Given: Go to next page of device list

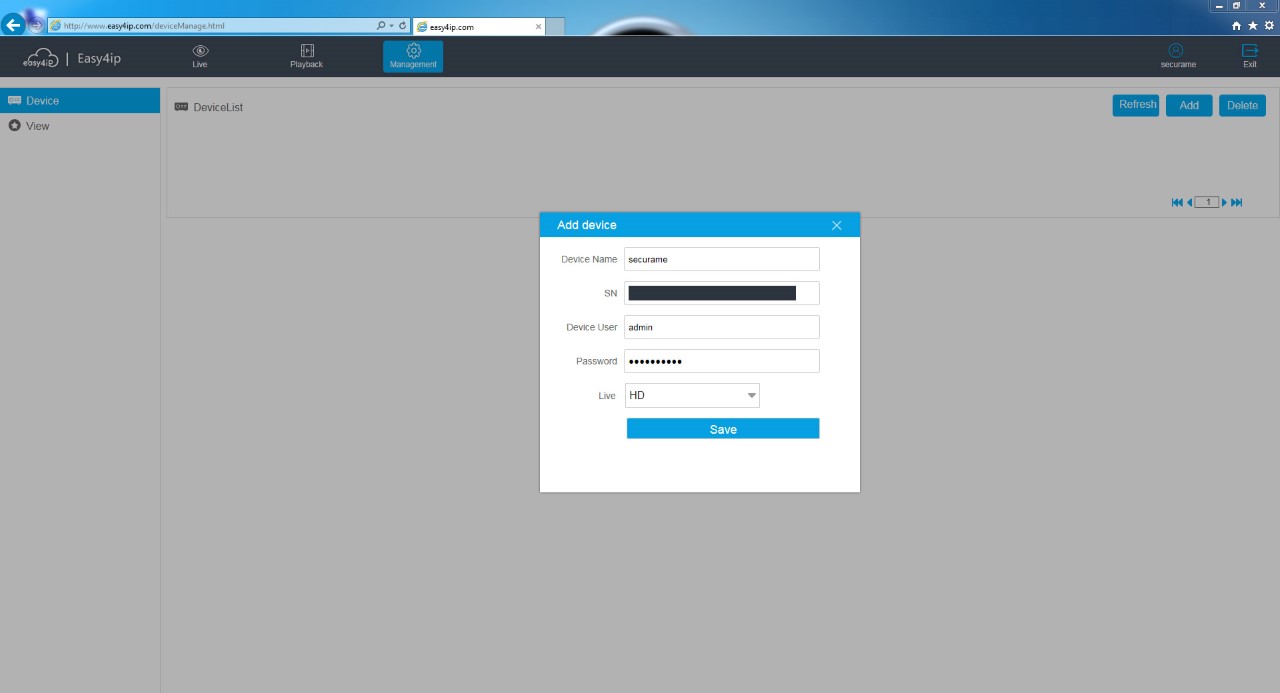Looking at the screenshot, I should pos(1224,202).
